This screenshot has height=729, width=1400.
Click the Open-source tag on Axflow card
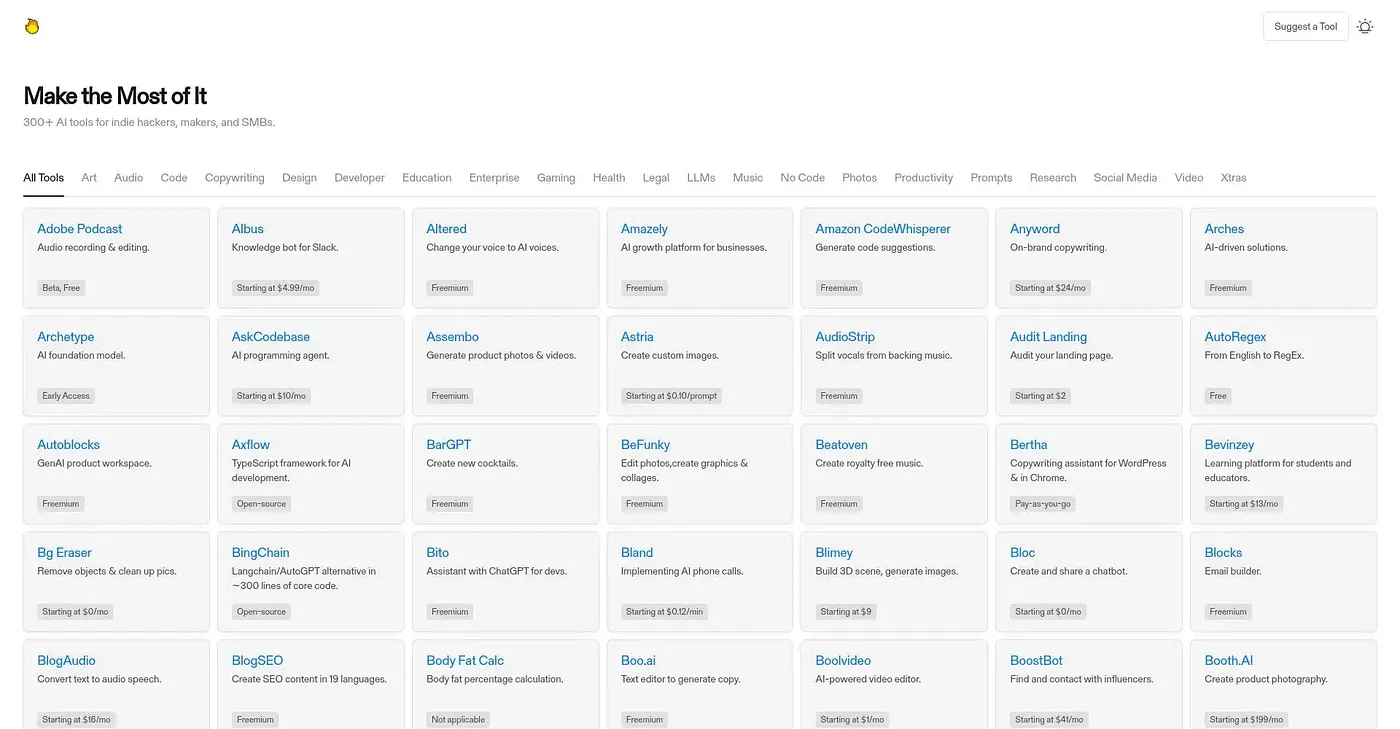pos(261,504)
